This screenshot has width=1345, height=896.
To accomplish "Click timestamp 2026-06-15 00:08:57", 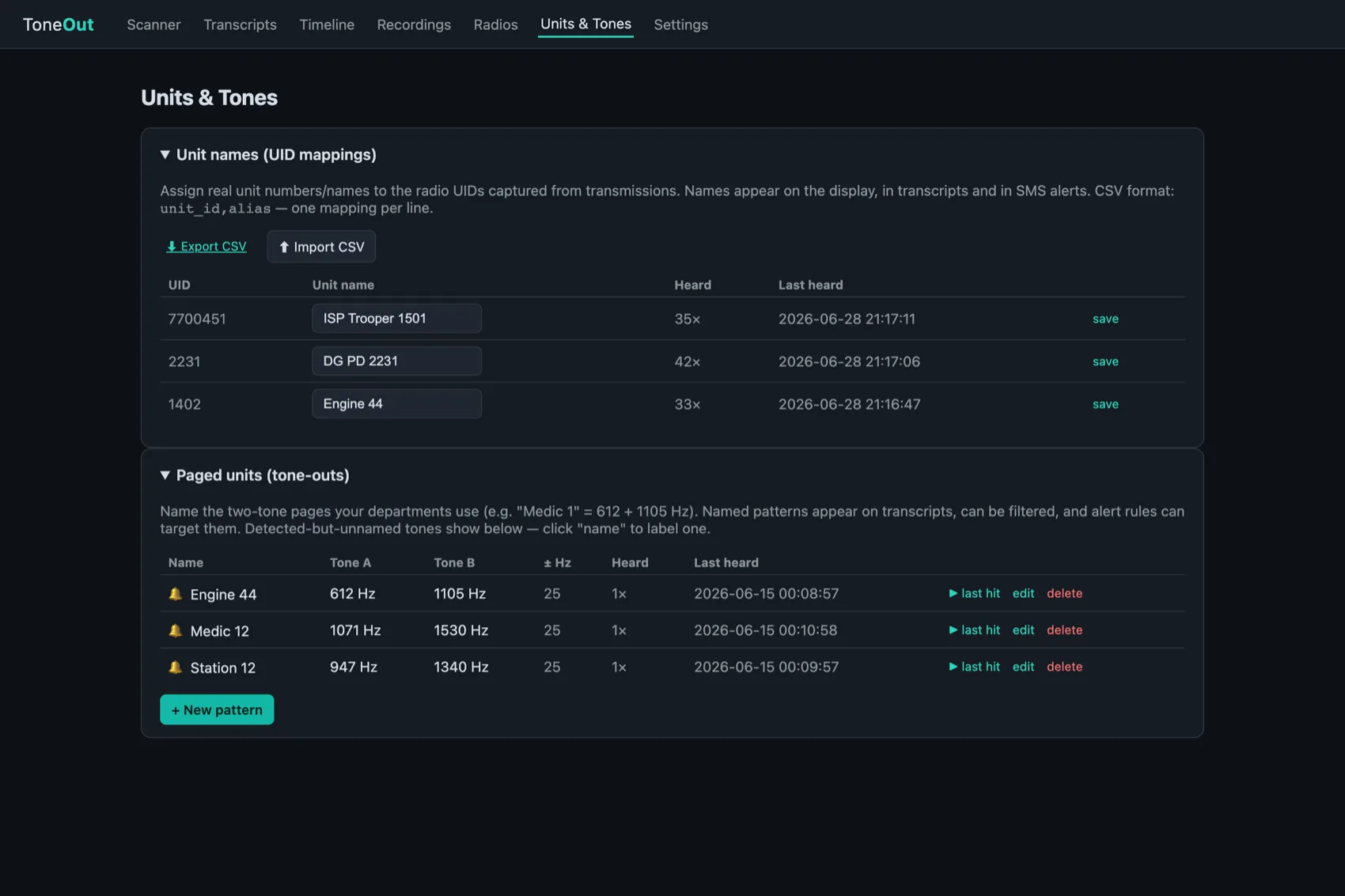I will 766,593.
